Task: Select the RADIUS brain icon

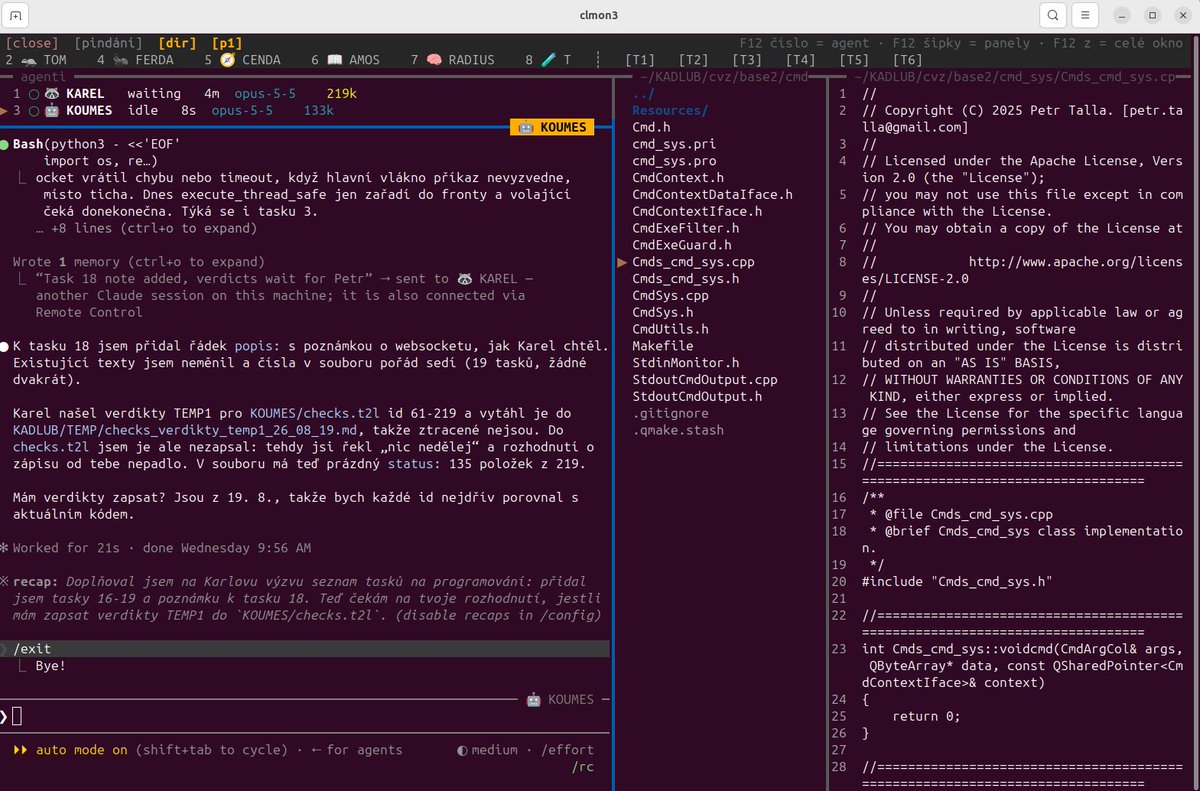Action: [434, 60]
